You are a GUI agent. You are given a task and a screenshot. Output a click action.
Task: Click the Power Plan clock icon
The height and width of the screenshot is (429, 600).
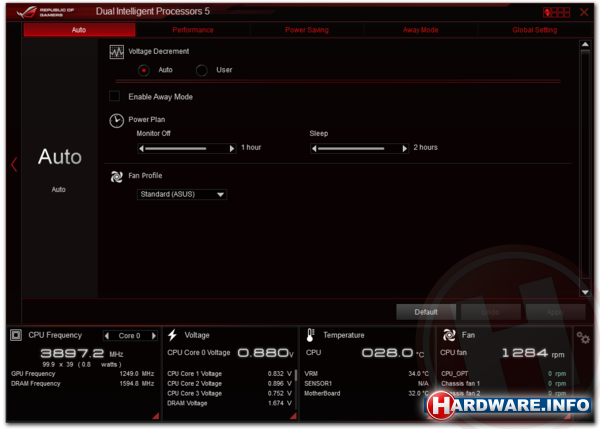coord(116,121)
